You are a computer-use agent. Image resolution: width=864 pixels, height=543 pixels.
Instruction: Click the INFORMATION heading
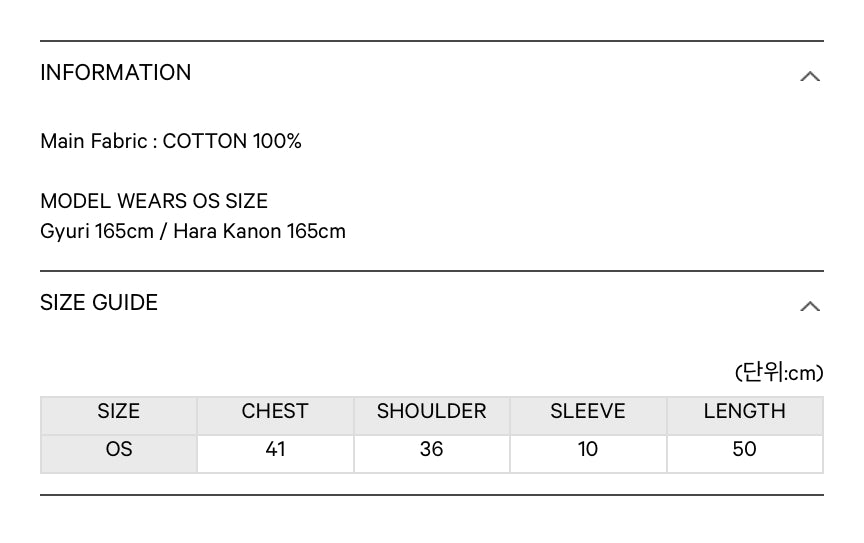pyautogui.click(x=116, y=73)
